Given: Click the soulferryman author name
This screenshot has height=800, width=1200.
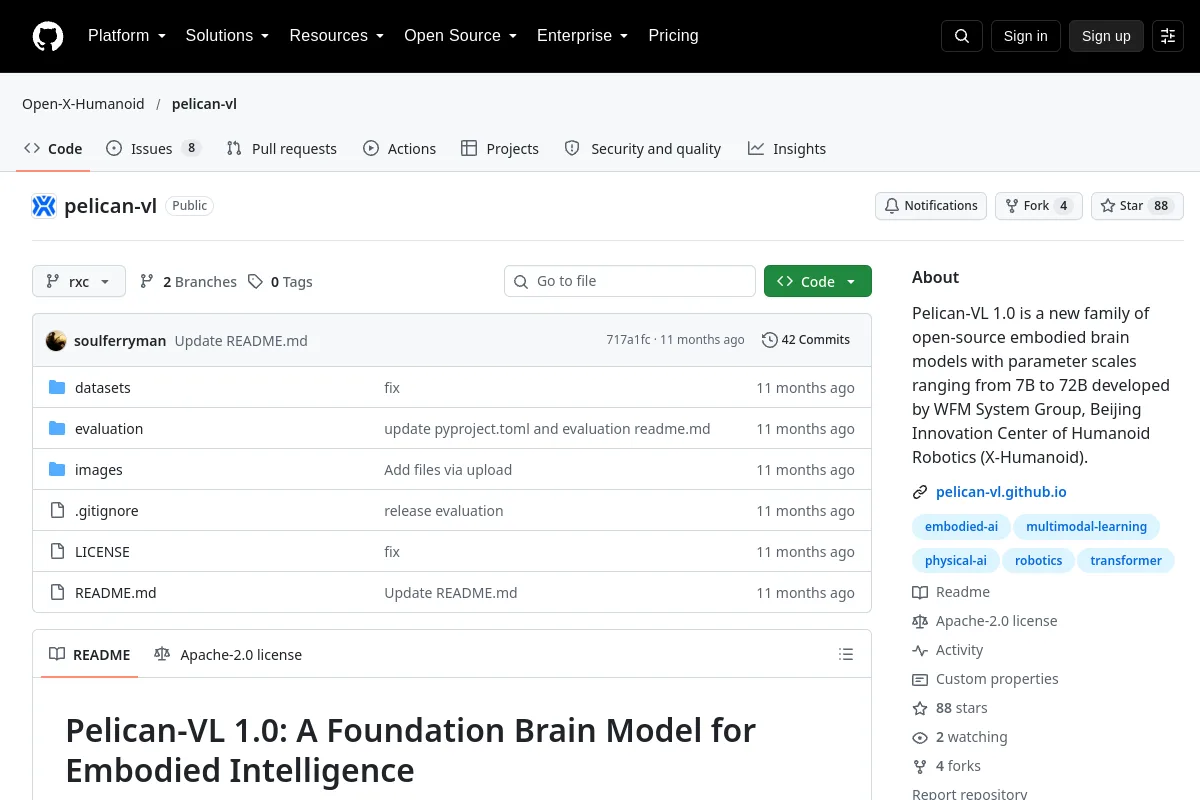Looking at the screenshot, I should [x=120, y=340].
